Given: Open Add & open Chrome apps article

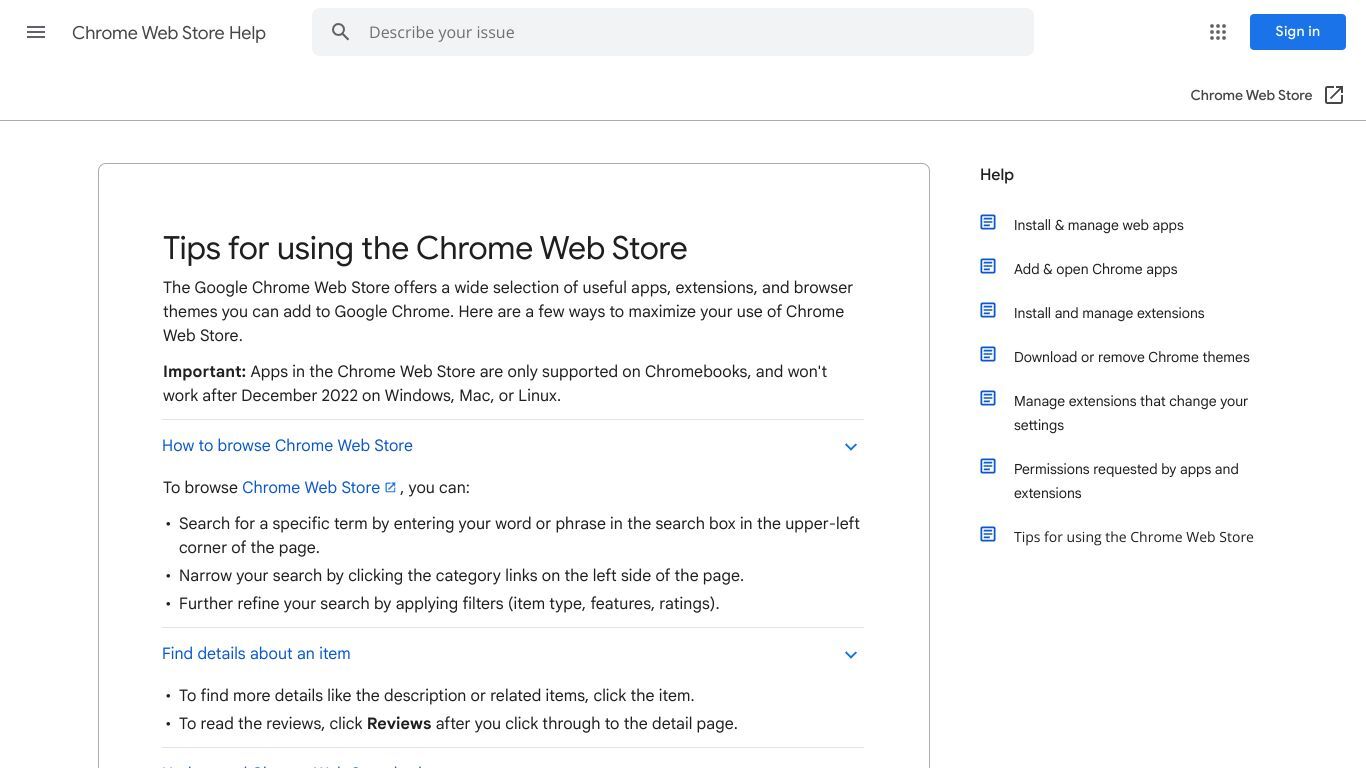Looking at the screenshot, I should (x=1095, y=269).
